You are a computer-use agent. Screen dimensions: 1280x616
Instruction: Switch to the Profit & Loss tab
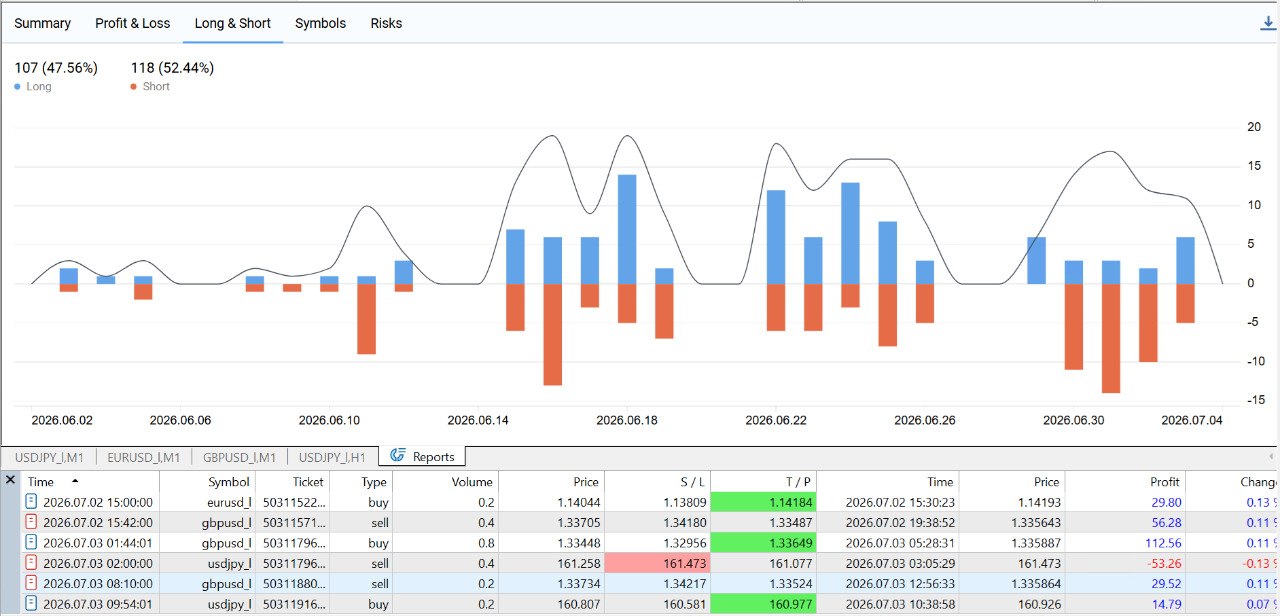(x=133, y=23)
